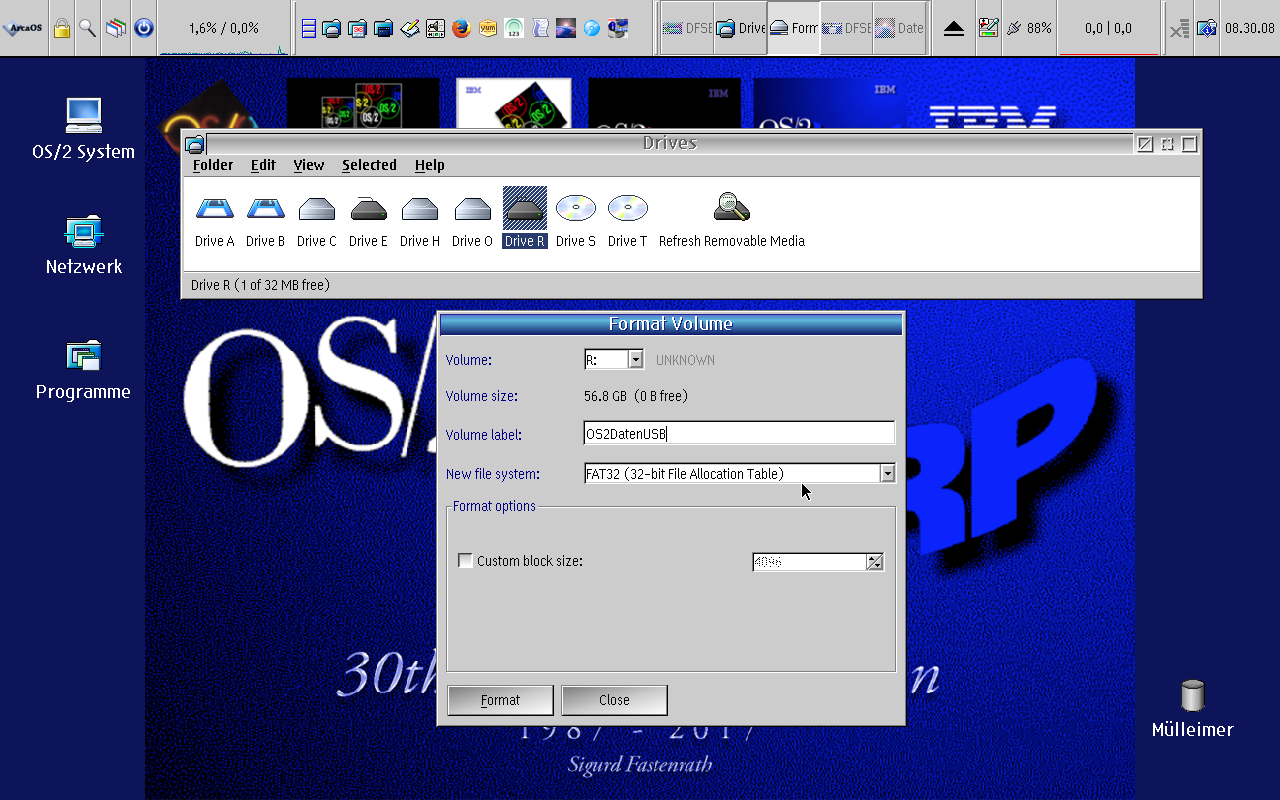1280x800 pixels.
Task: Switch to the Date taskbar button
Action: point(899,28)
